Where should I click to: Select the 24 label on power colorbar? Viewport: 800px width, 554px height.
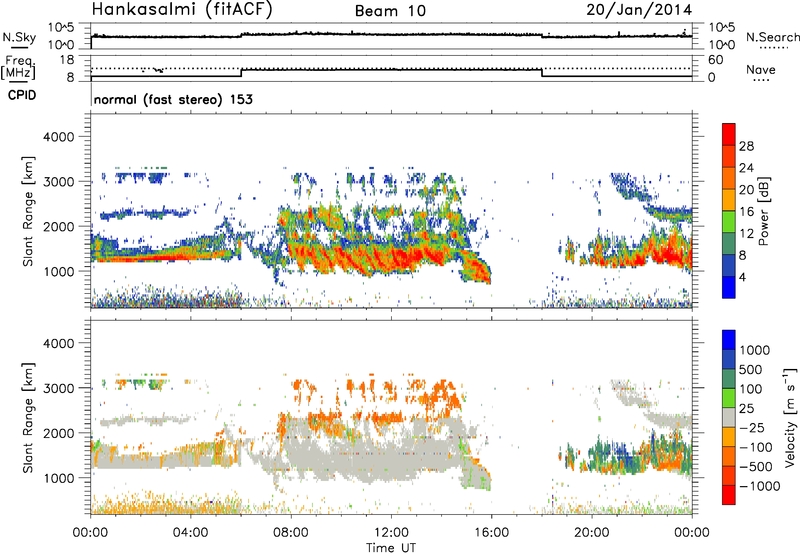746,168
